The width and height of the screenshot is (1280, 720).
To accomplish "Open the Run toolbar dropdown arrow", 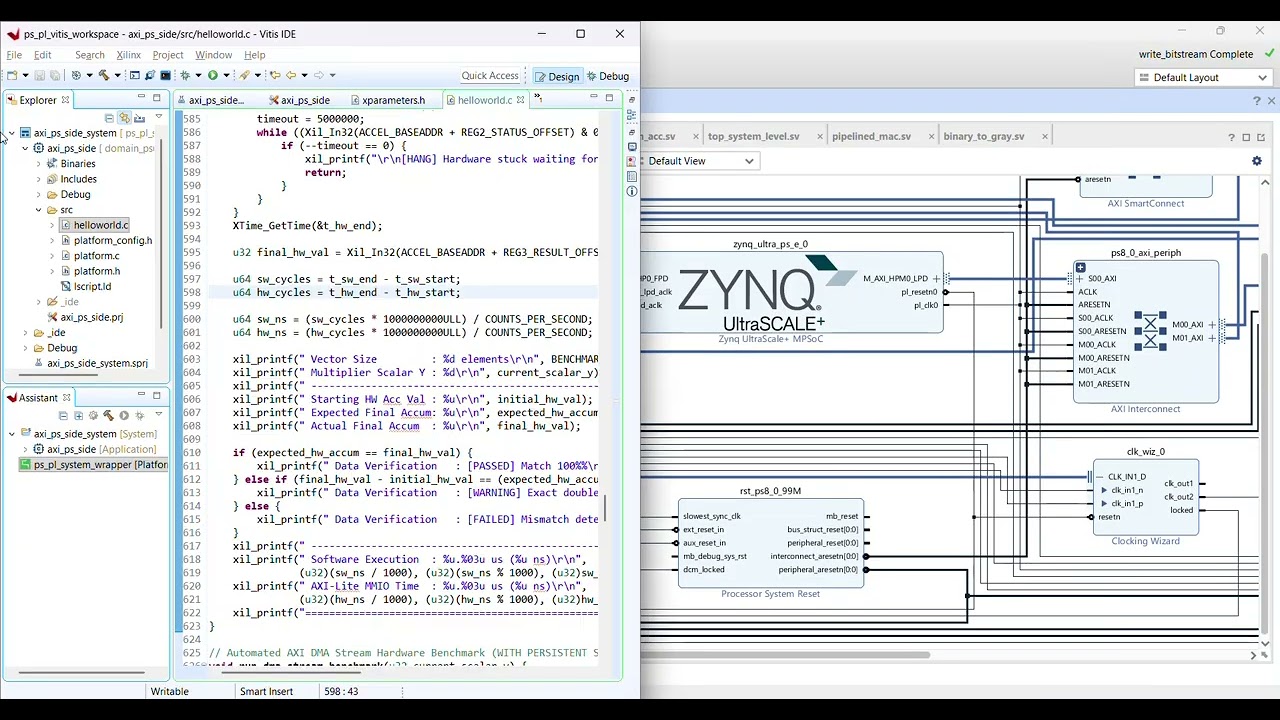I will [227, 76].
